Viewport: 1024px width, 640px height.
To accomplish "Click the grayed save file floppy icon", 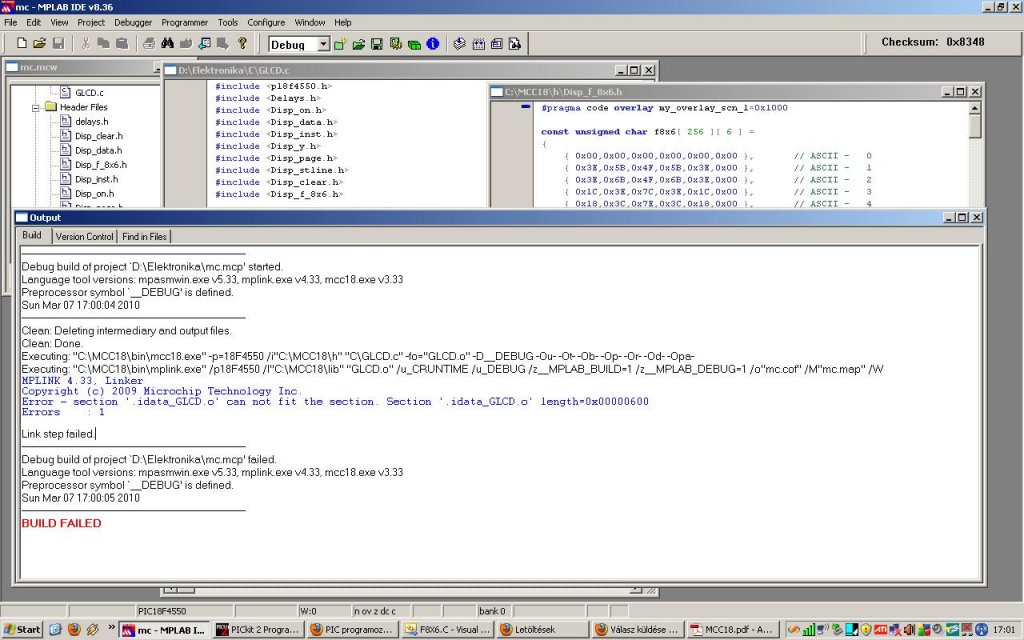I will pos(58,44).
